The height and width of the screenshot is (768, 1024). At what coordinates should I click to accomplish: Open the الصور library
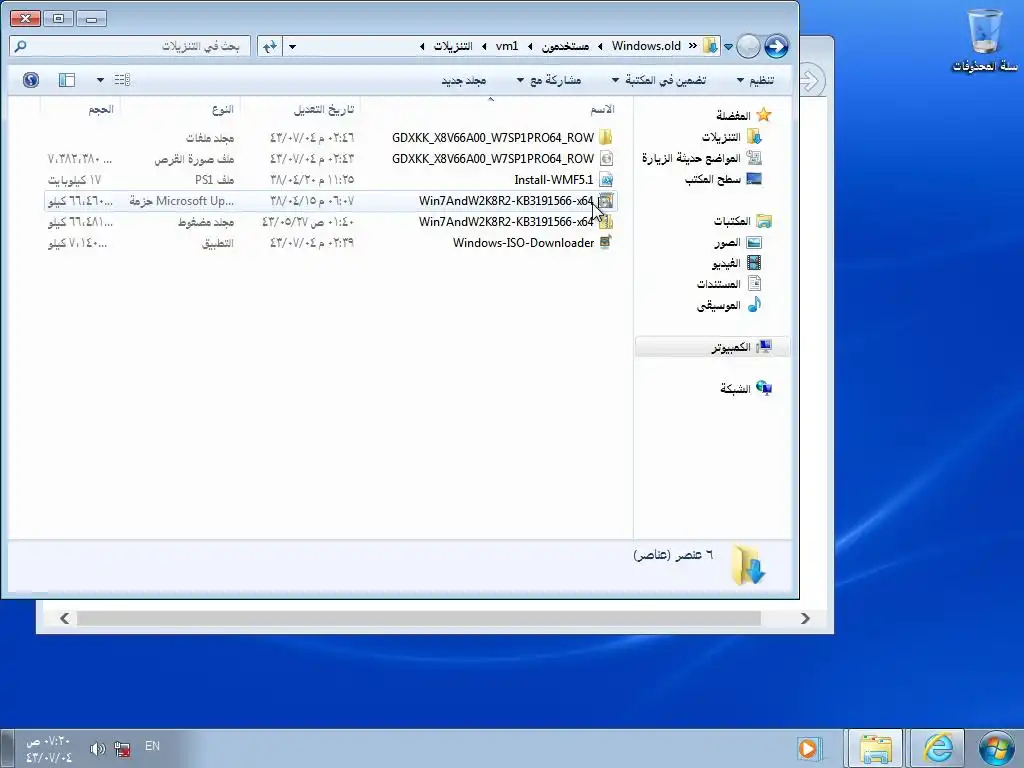(x=727, y=242)
